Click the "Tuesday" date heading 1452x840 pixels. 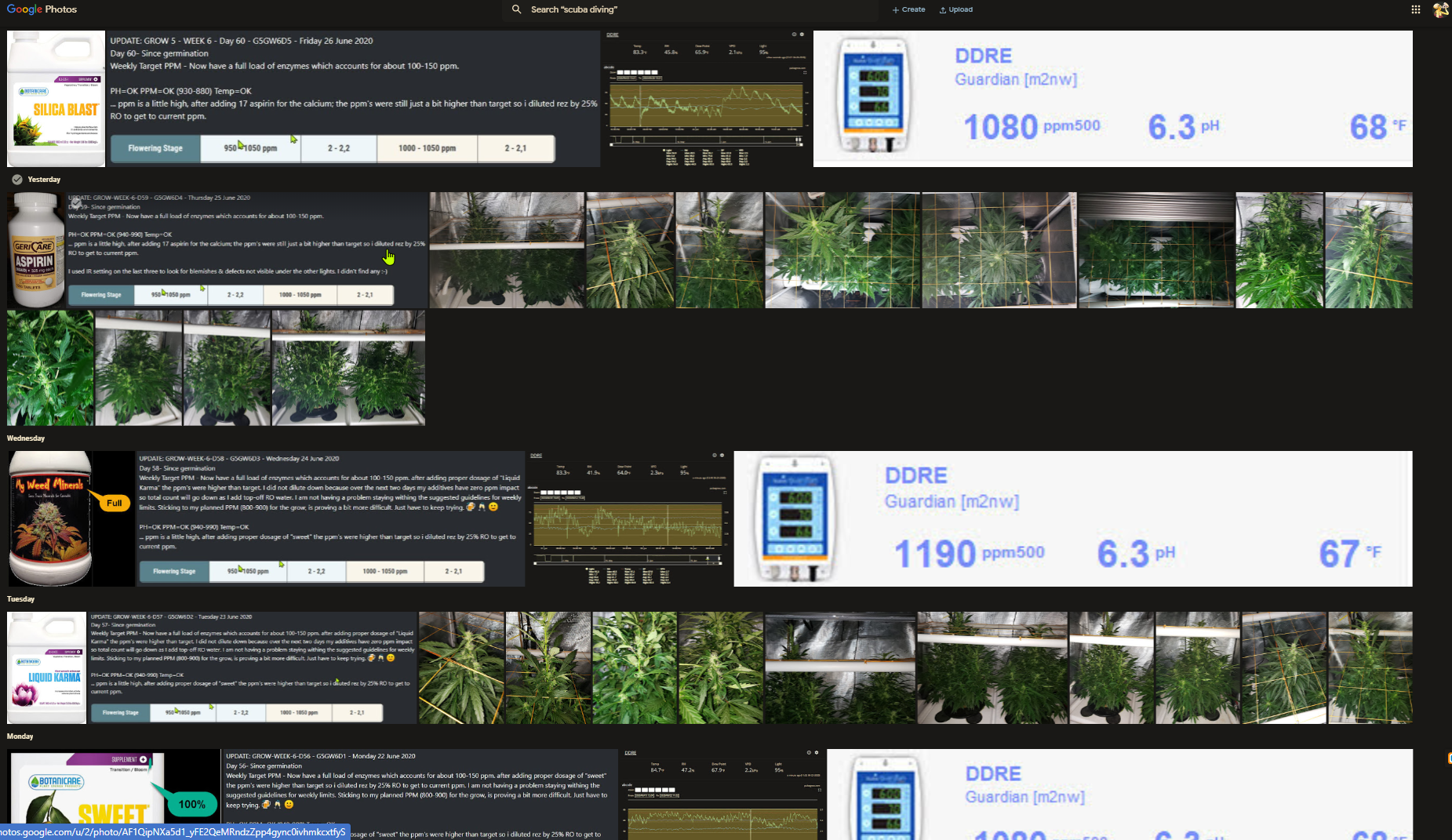[21, 599]
